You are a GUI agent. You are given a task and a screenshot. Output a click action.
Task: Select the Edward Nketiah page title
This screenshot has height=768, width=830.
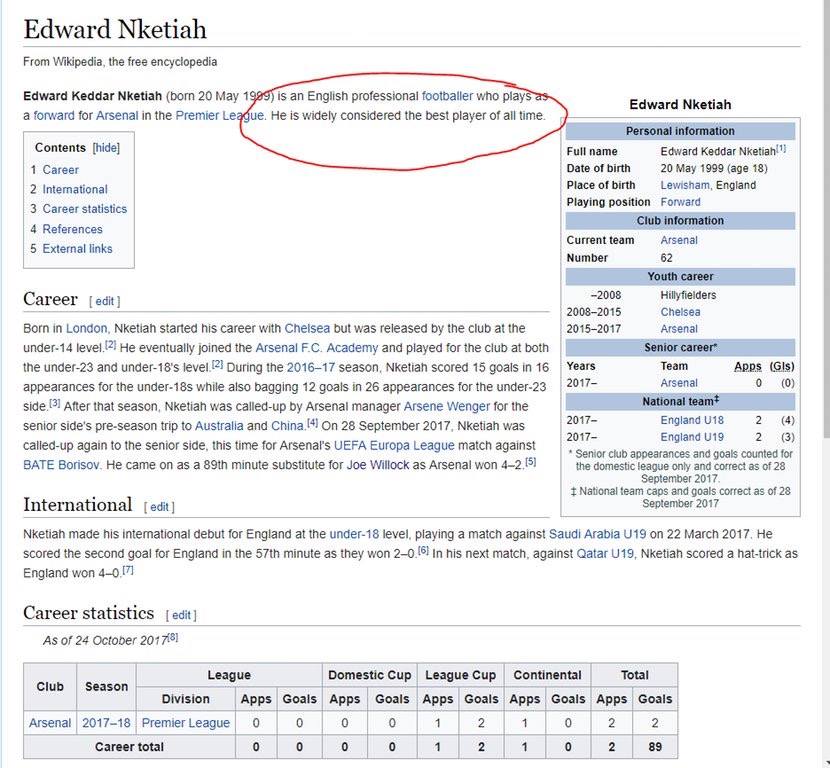click(115, 29)
